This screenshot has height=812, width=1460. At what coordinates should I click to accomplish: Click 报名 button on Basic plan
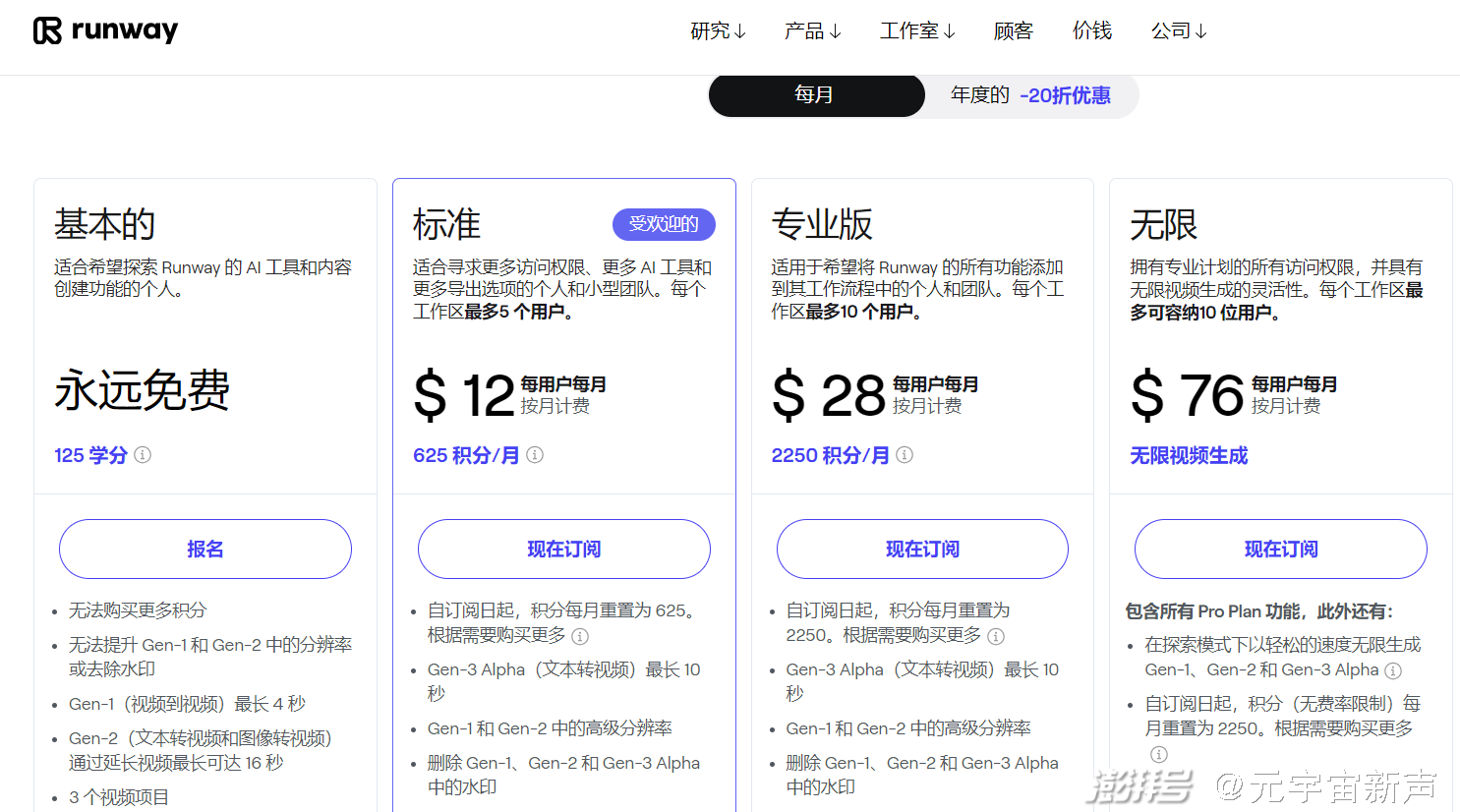(205, 549)
